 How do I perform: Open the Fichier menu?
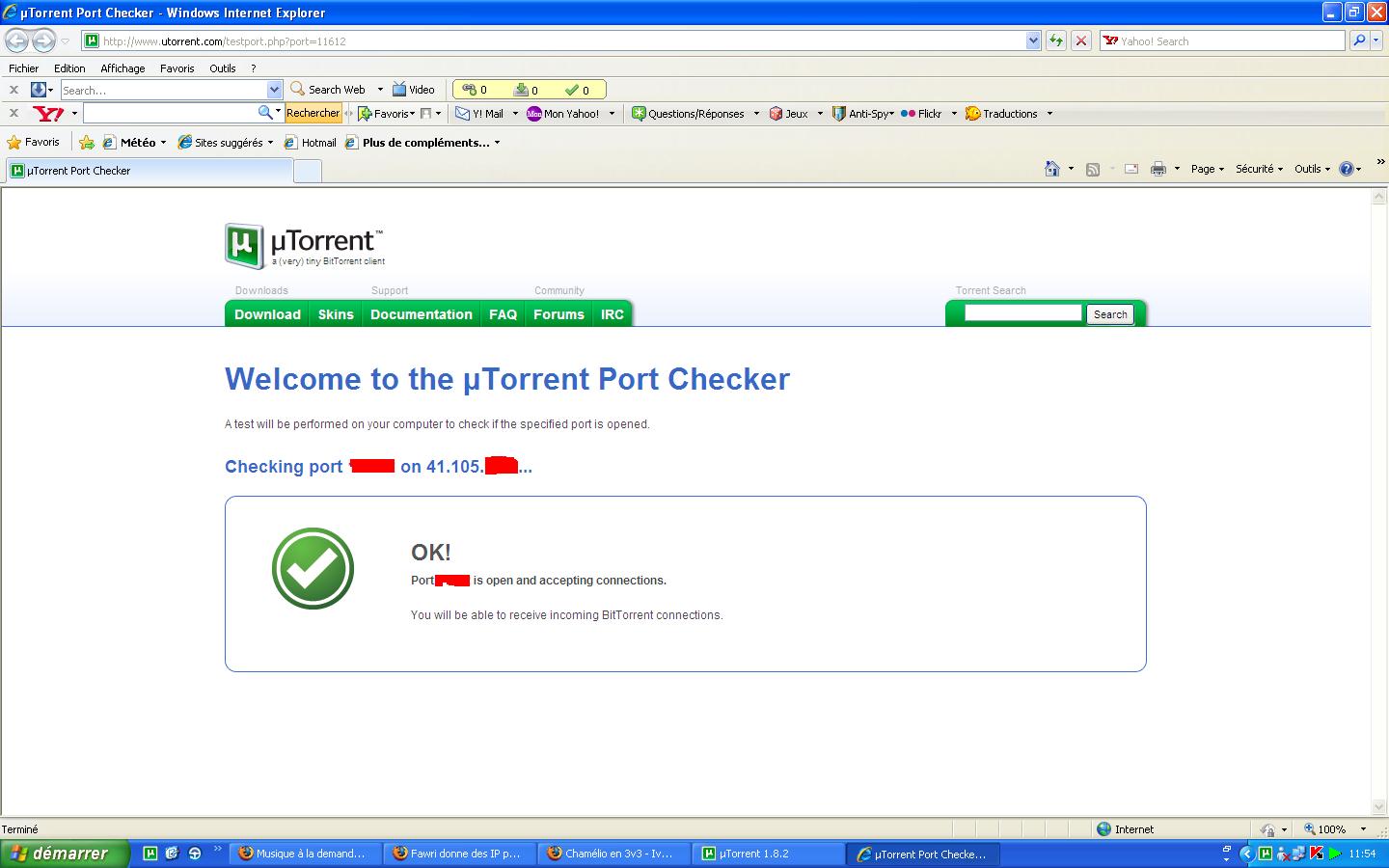click(x=24, y=68)
